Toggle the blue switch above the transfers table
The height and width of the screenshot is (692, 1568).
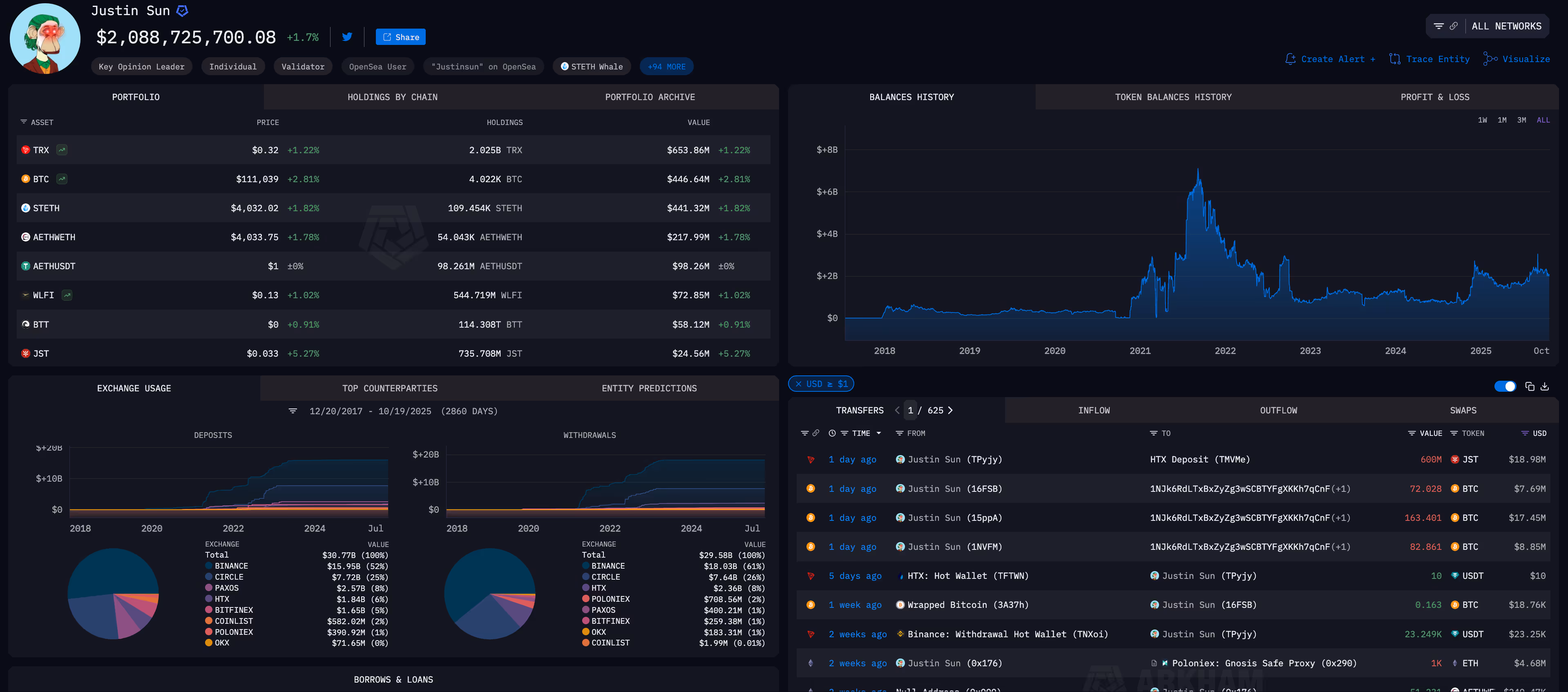click(x=1505, y=386)
